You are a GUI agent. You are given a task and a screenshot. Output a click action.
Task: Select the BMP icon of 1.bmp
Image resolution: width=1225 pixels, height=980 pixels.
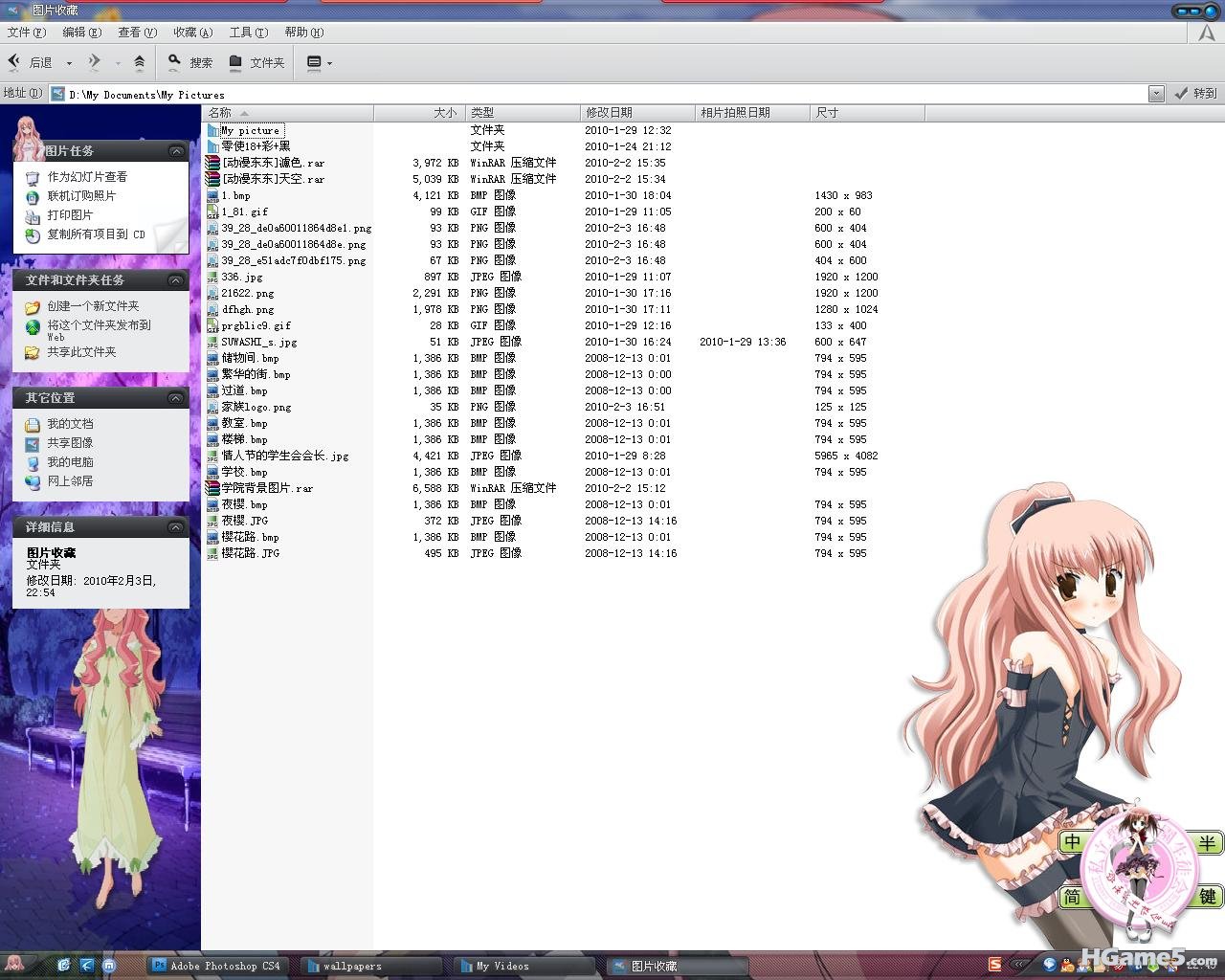coord(212,195)
